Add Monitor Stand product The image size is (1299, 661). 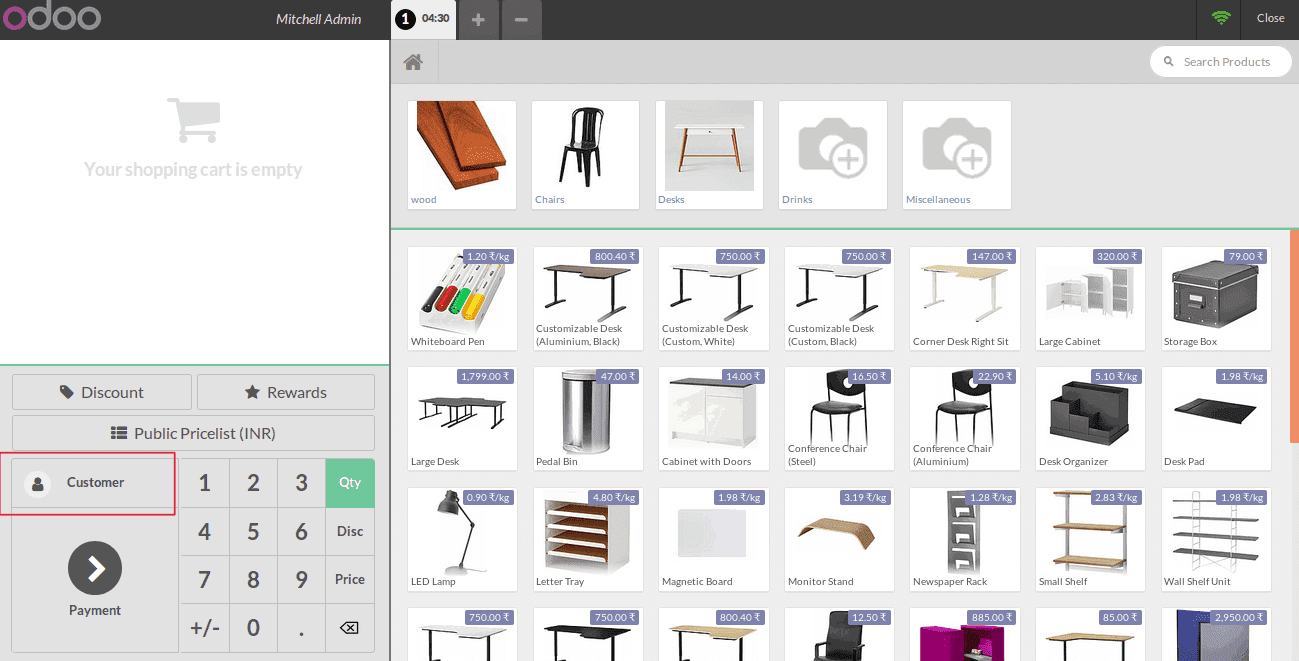point(840,538)
